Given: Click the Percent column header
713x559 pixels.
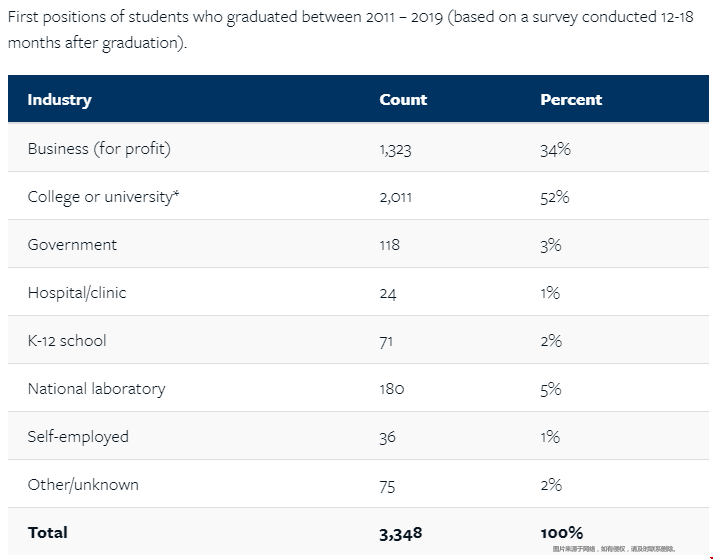Looking at the screenshot, I should point(571,100).
